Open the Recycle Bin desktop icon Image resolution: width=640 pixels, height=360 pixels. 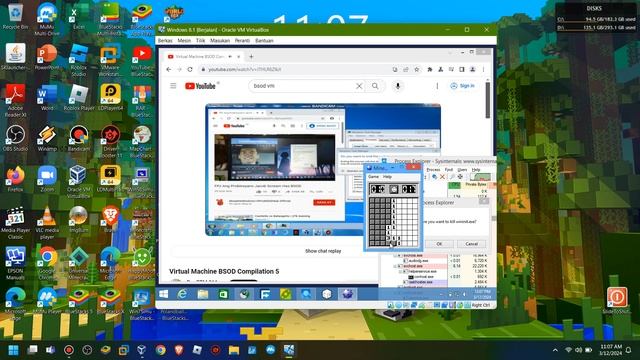(x=16, y=17)
